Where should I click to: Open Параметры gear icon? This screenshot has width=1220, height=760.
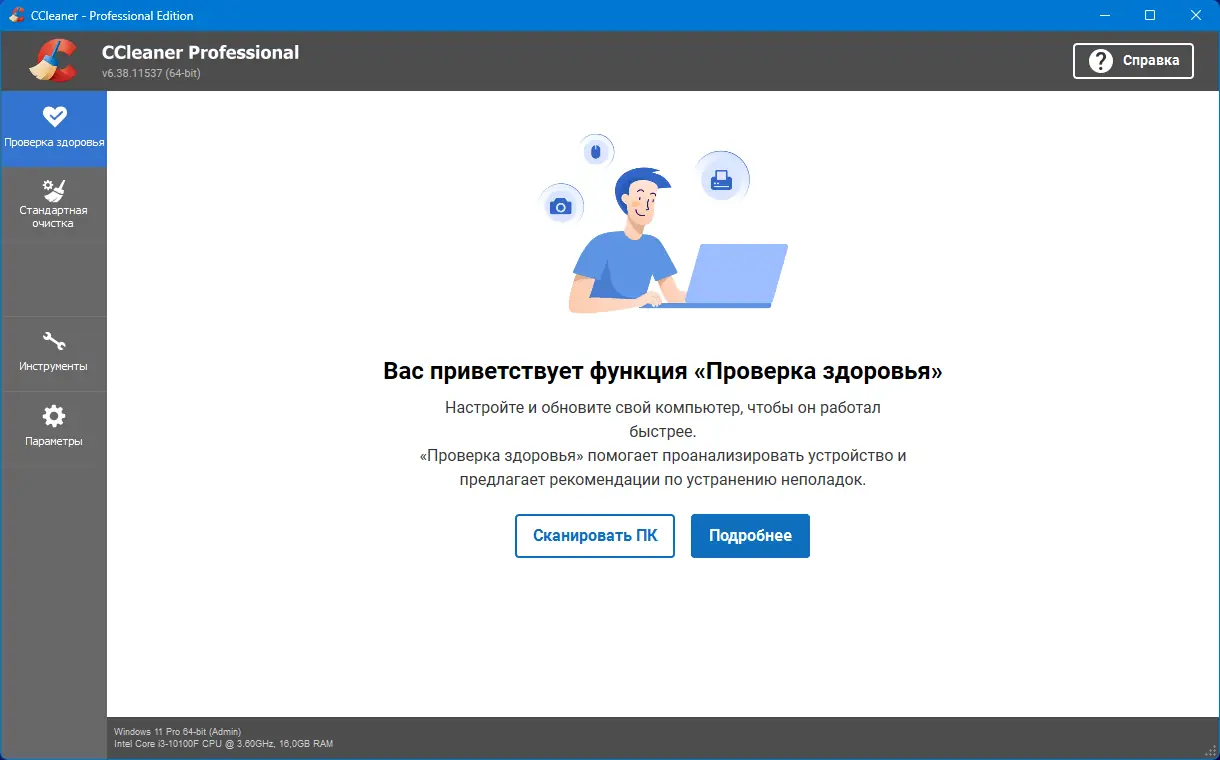(x=54, y=416)
